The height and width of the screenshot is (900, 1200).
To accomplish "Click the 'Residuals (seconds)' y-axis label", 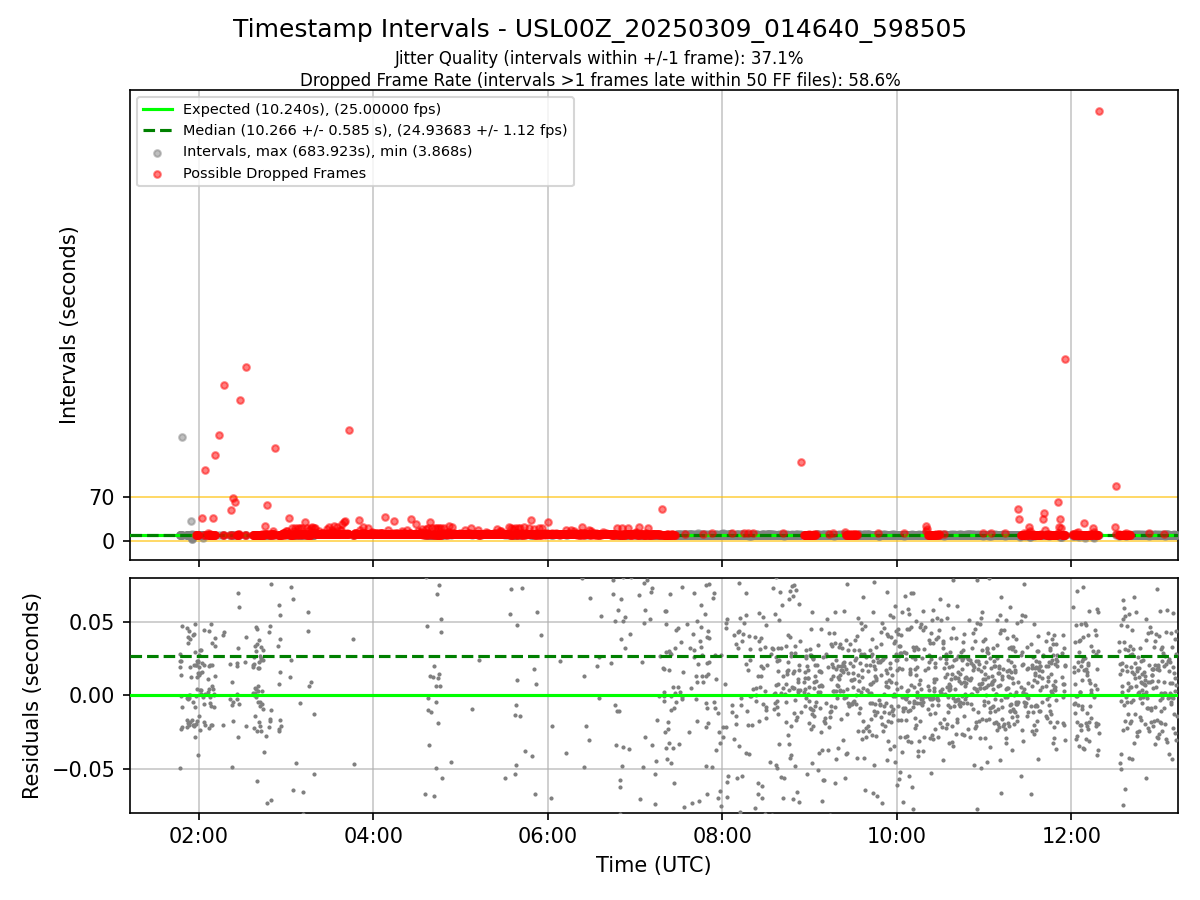I will pyautogui.click(x=32, y=696).
